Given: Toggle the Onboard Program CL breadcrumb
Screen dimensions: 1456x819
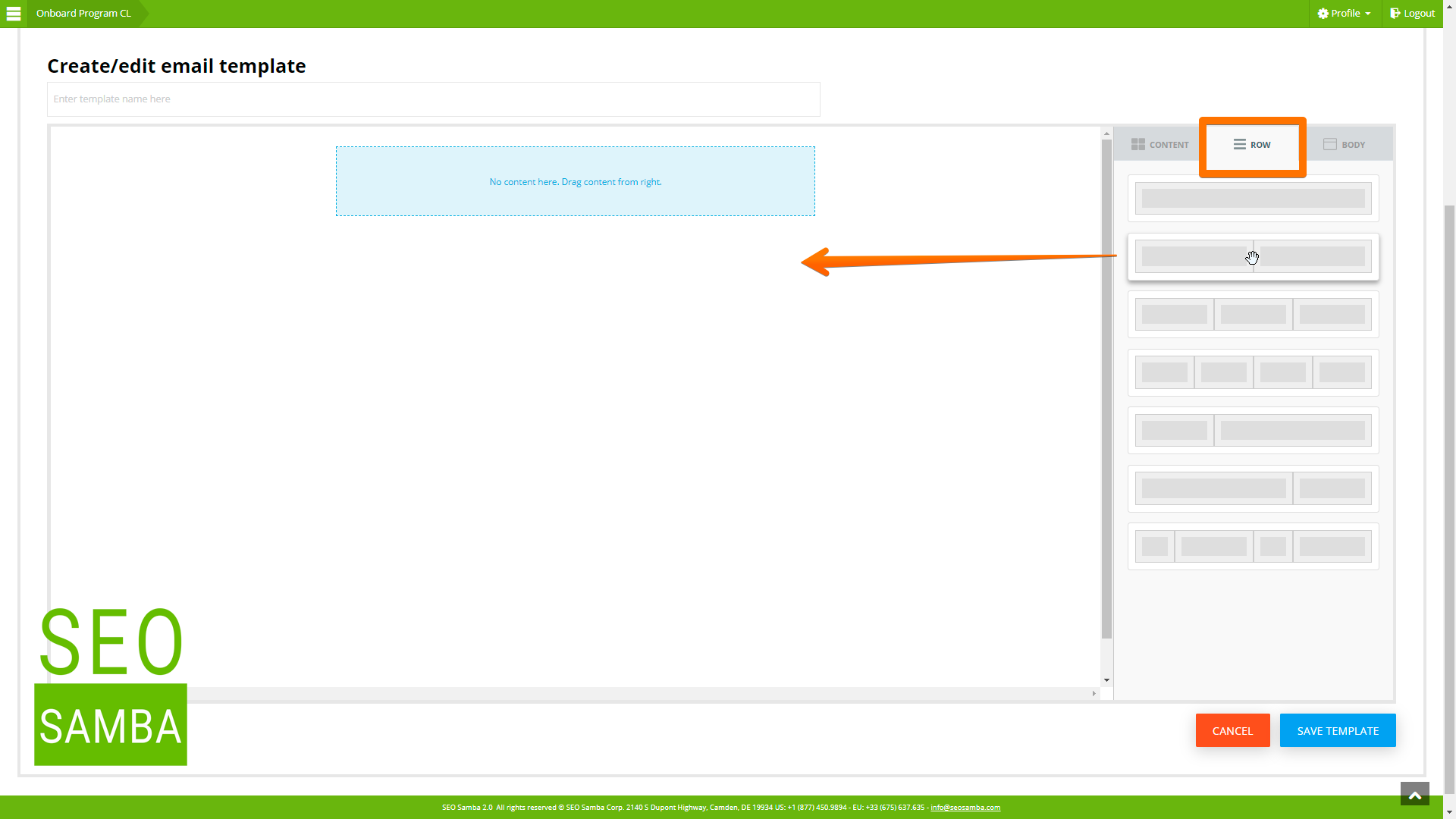Looking at the screenshot, I should coord(83,13).
